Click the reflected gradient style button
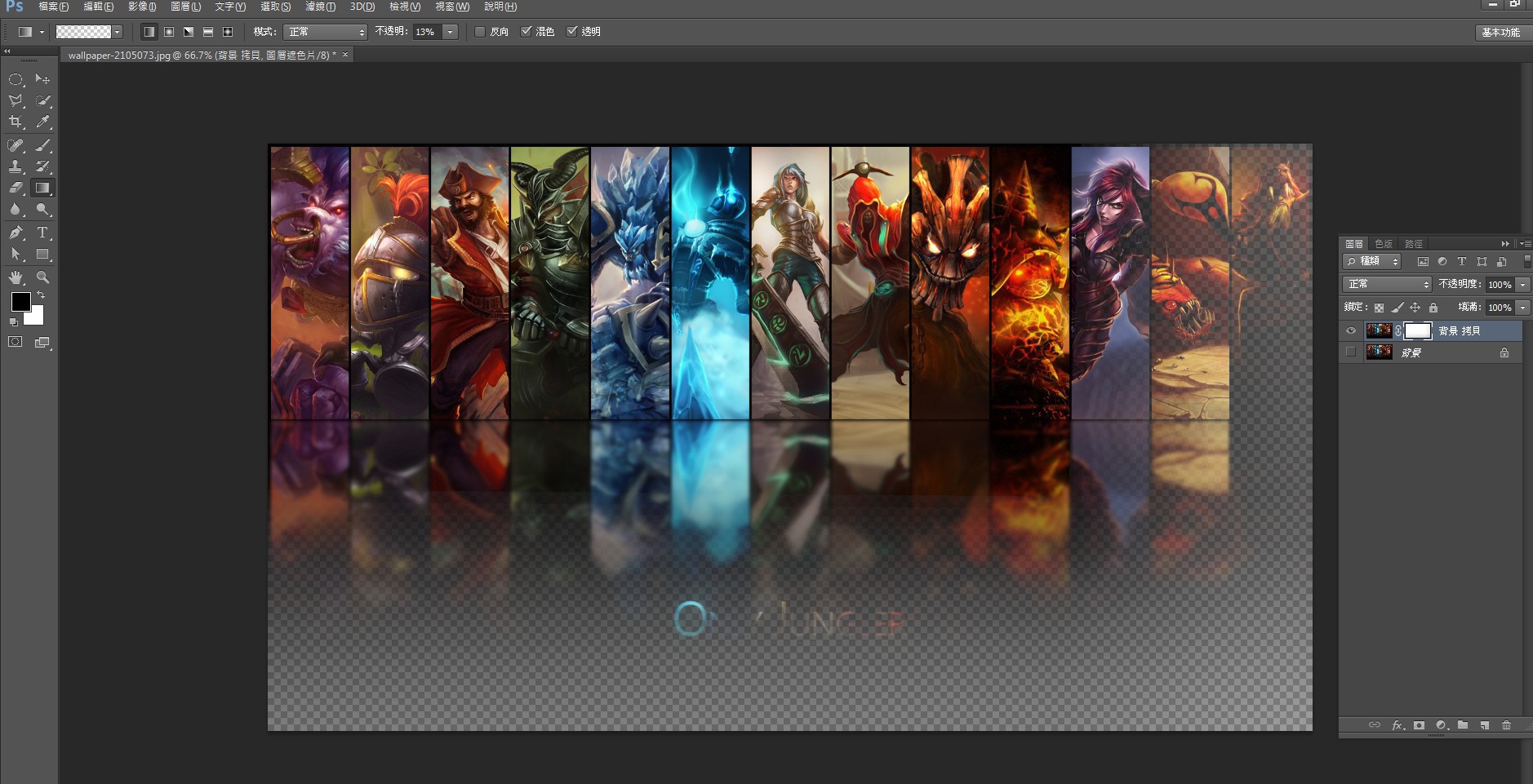Viewport: 1533px width, 784px height. 208,32
